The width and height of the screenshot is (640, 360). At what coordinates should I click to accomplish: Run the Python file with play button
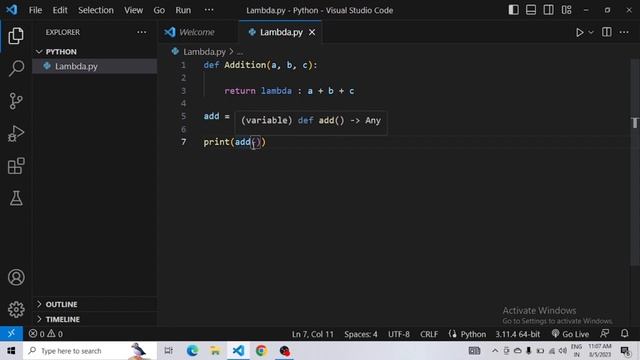579,32
